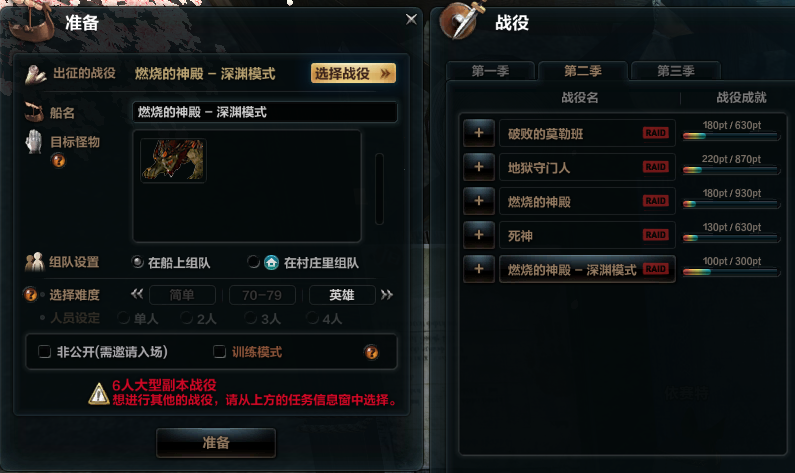
Task: Click the sword shield icon beside 战役
Action: click(460, 20)
